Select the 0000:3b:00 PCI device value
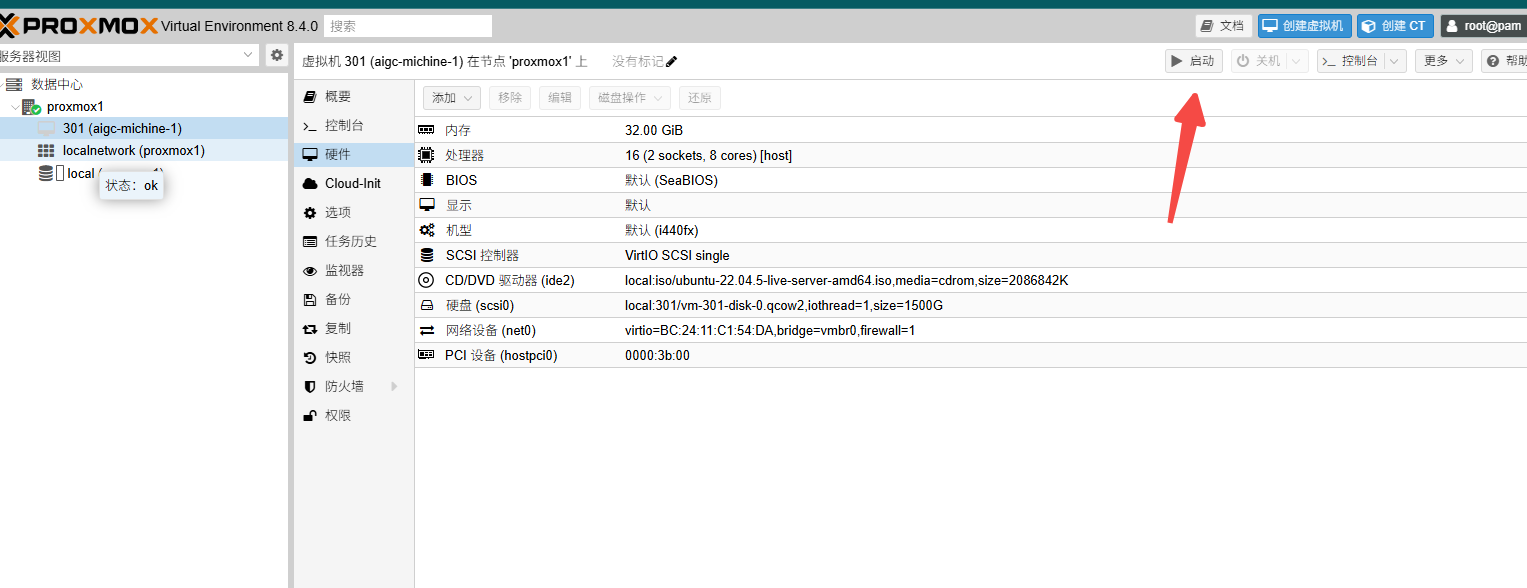Viewport: 1527px width, 588px height. (x=657, y=355)
